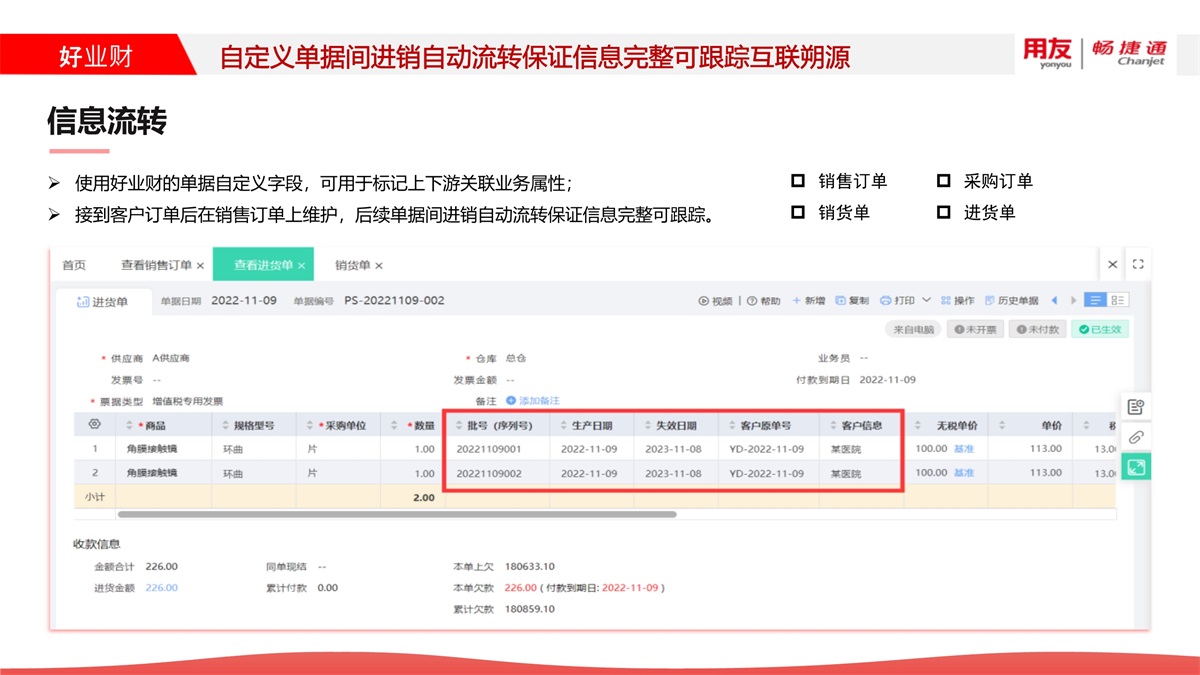Click the 基准 link in first row
The width and height of the screenshot is (1200, 675).
point(963,449)
